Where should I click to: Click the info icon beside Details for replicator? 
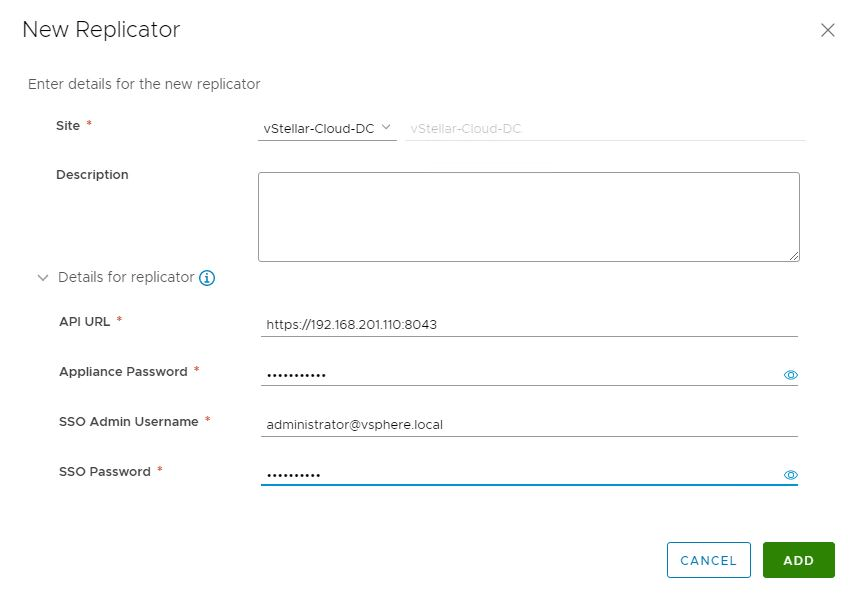[207, 278]
